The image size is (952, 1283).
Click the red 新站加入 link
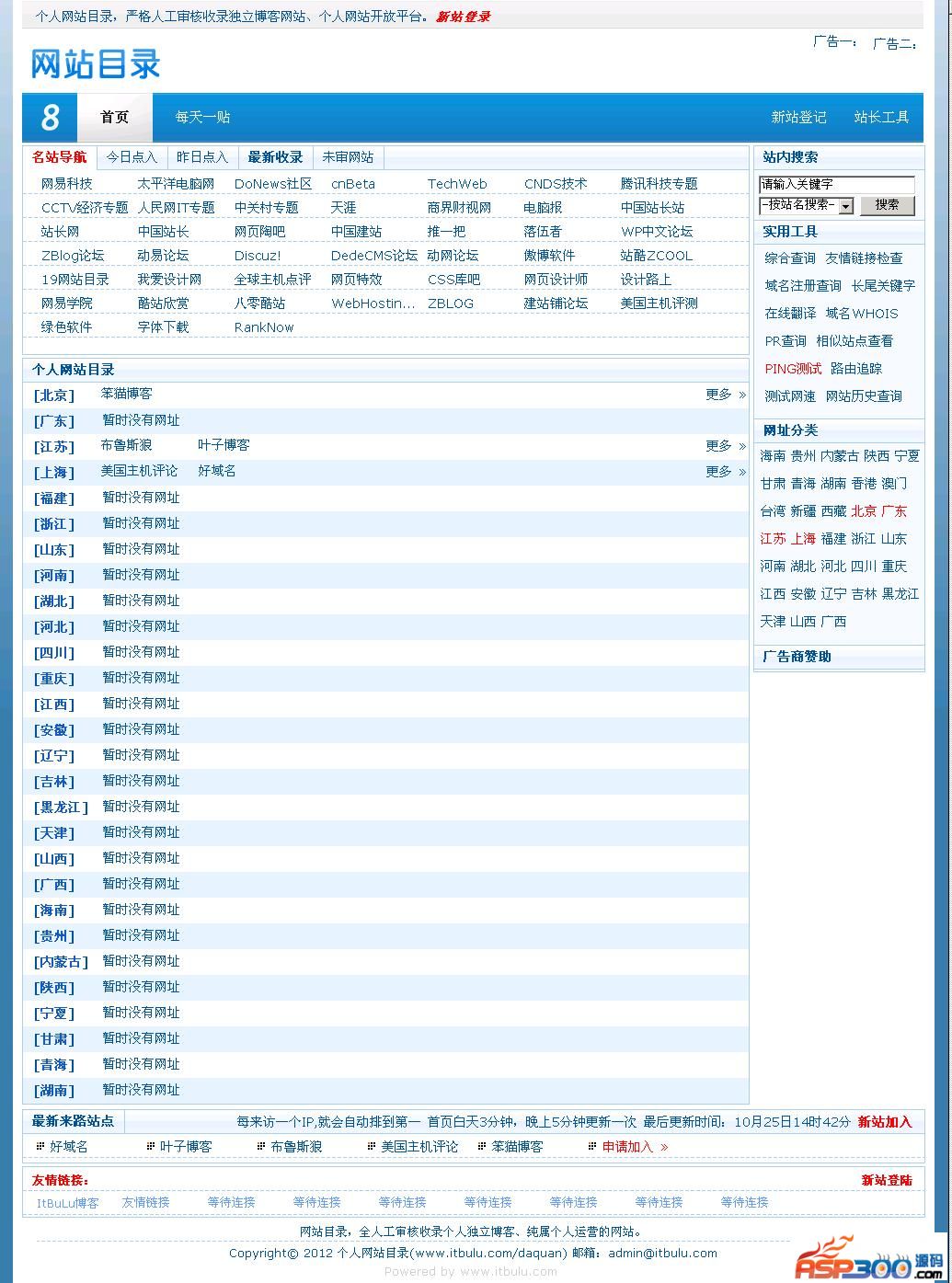(x=885, y=1122)
